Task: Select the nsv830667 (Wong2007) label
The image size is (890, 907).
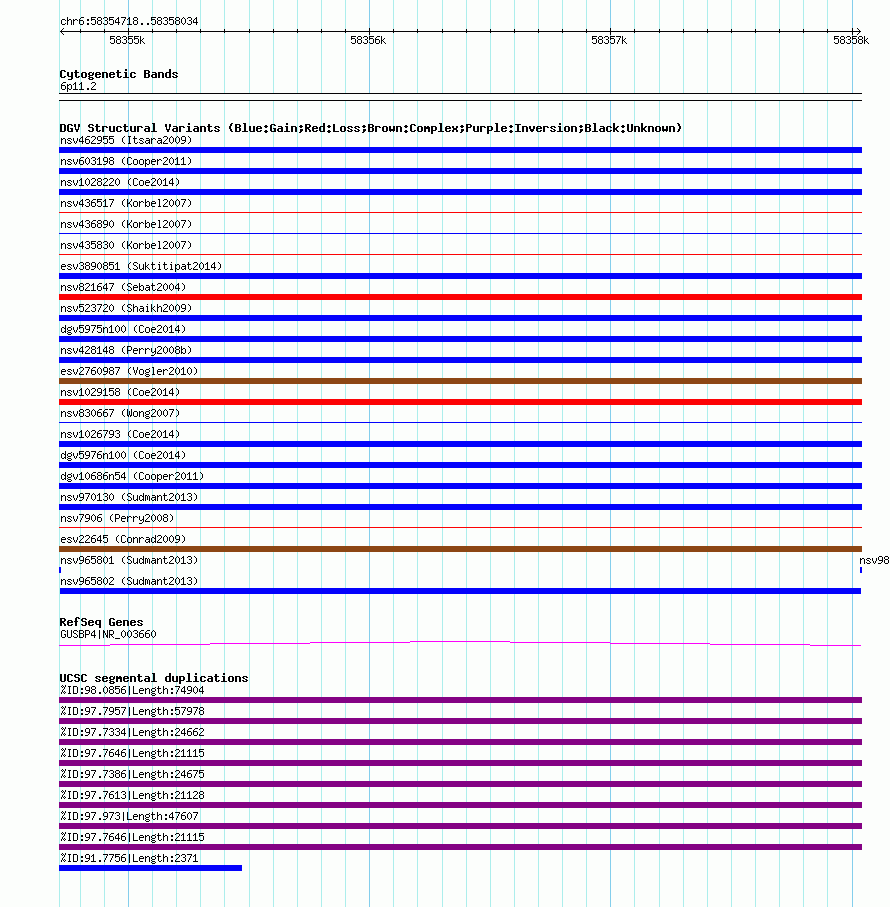Action: pyautogui.click(x=120, y=413)
